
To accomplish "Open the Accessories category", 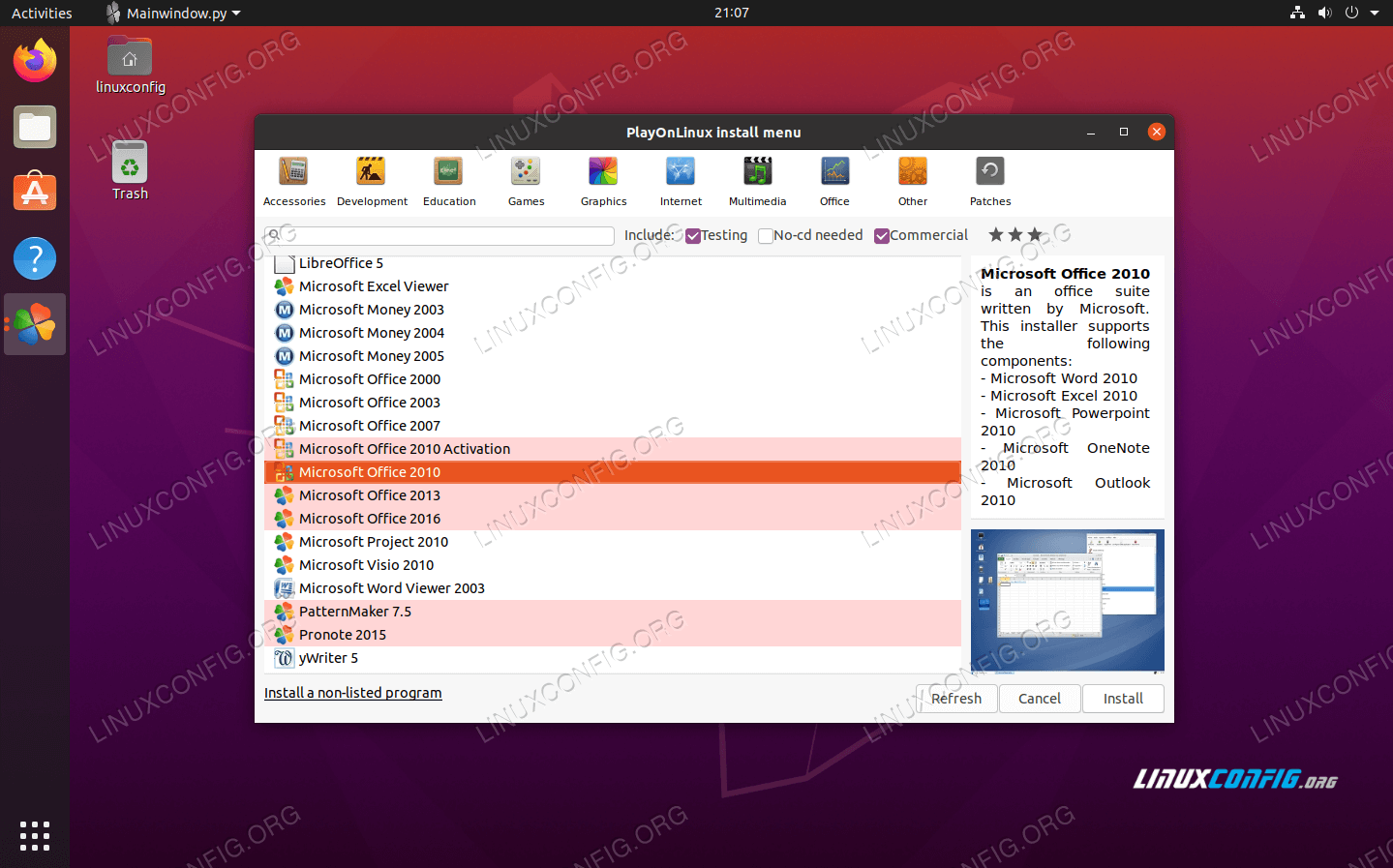I will coord(293,182).
